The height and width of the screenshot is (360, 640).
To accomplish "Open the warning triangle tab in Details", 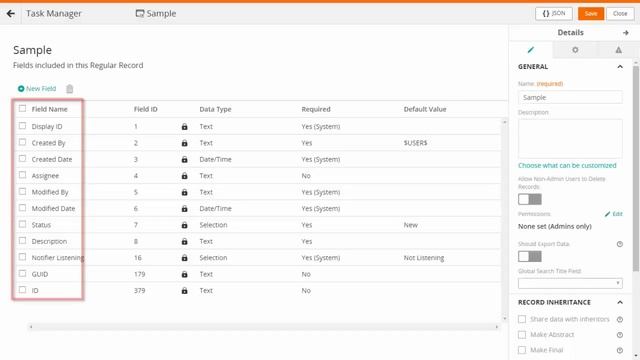I will click(618, 50).
